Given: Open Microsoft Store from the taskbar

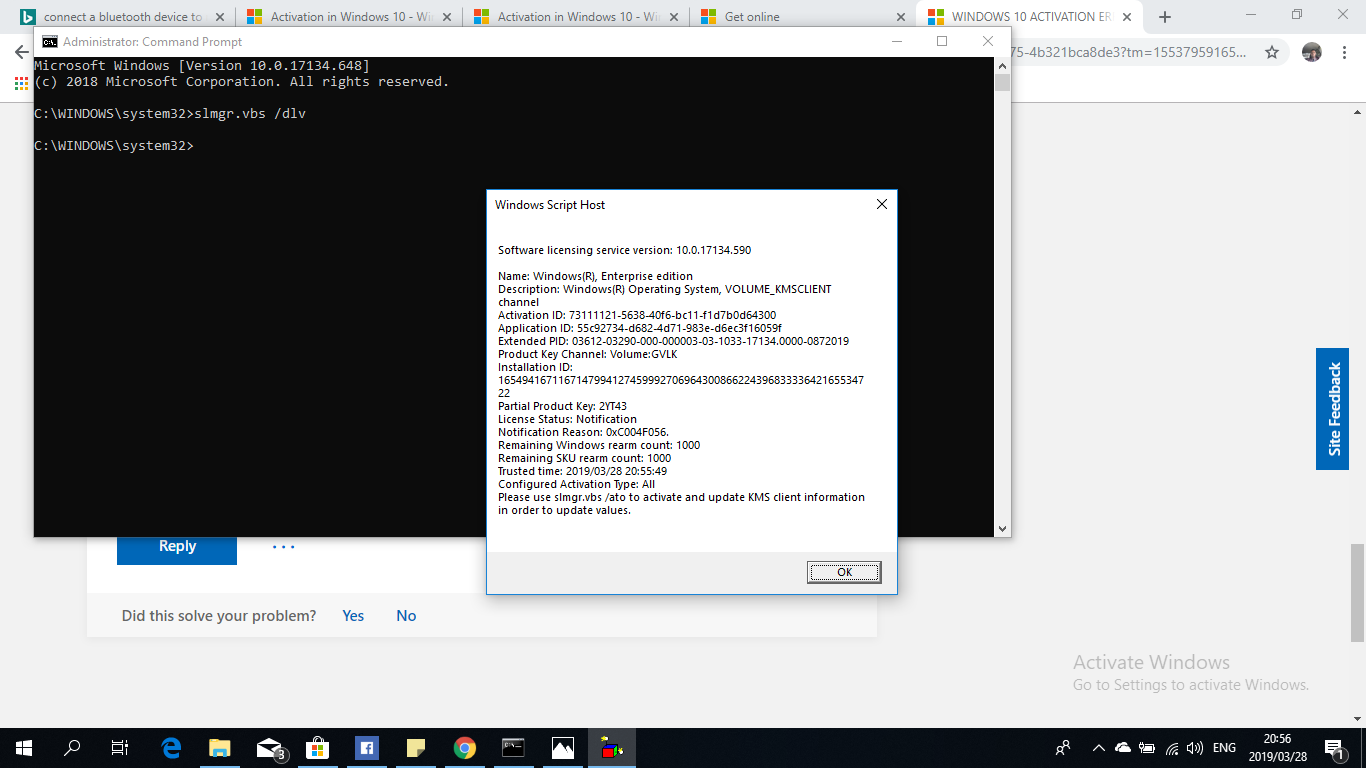Looking at the screenshot, I should point(317,748).
